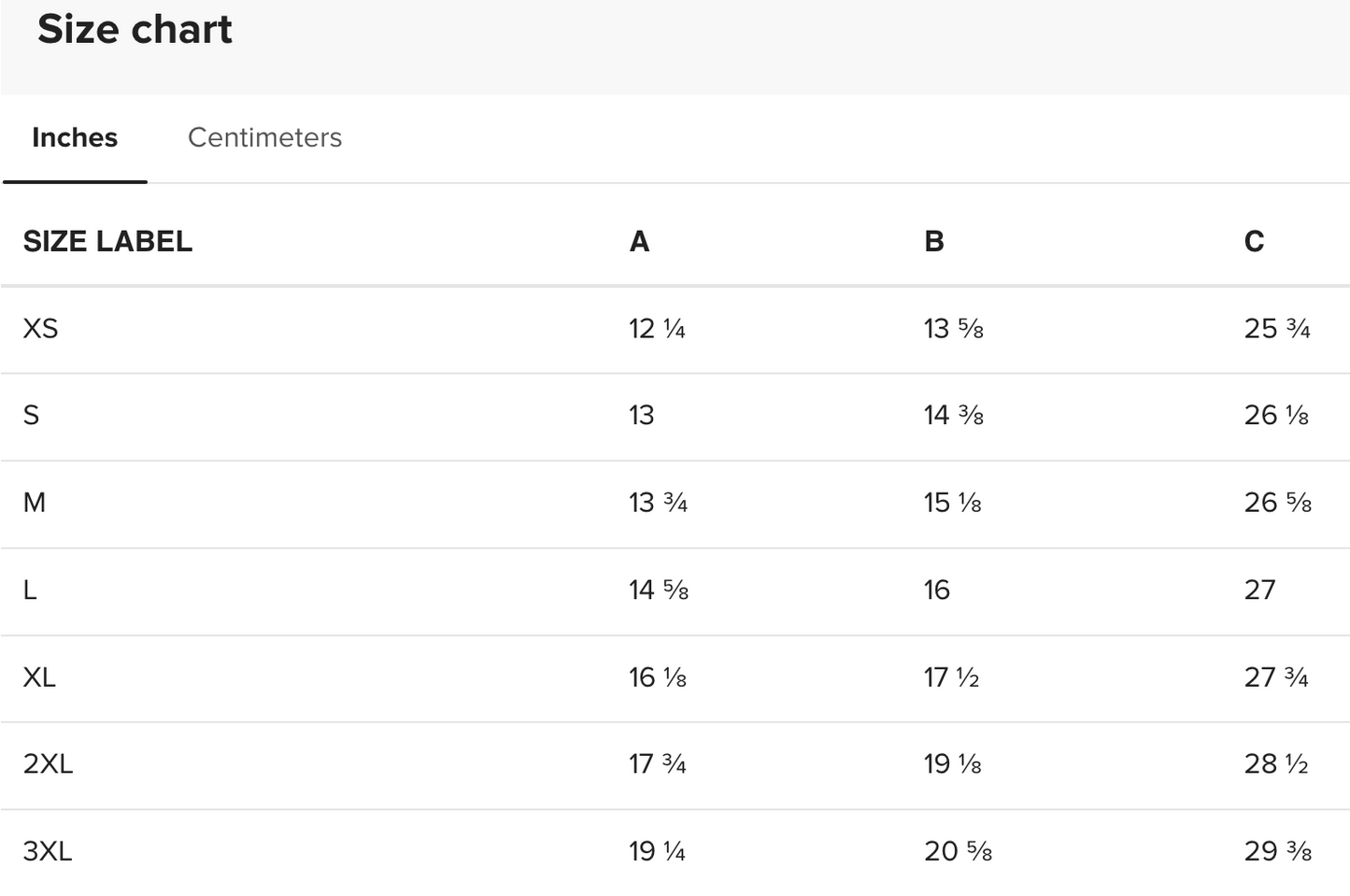Click the 17 ½ value for XL
1350x896 pixels.
coord(951,676)
